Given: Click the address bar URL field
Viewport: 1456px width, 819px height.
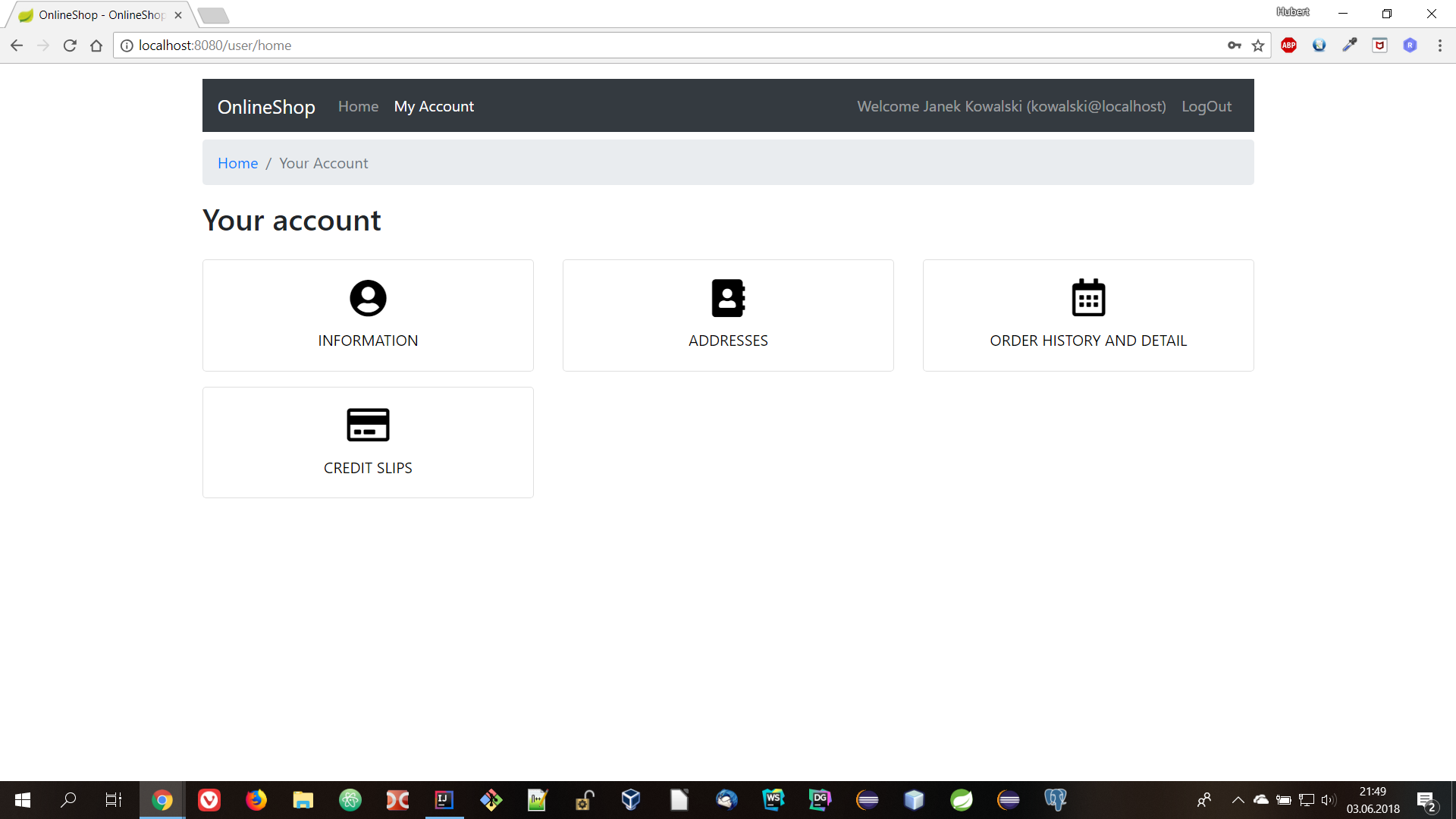Looking at the screenshot, I should click(x=607, y=45).
